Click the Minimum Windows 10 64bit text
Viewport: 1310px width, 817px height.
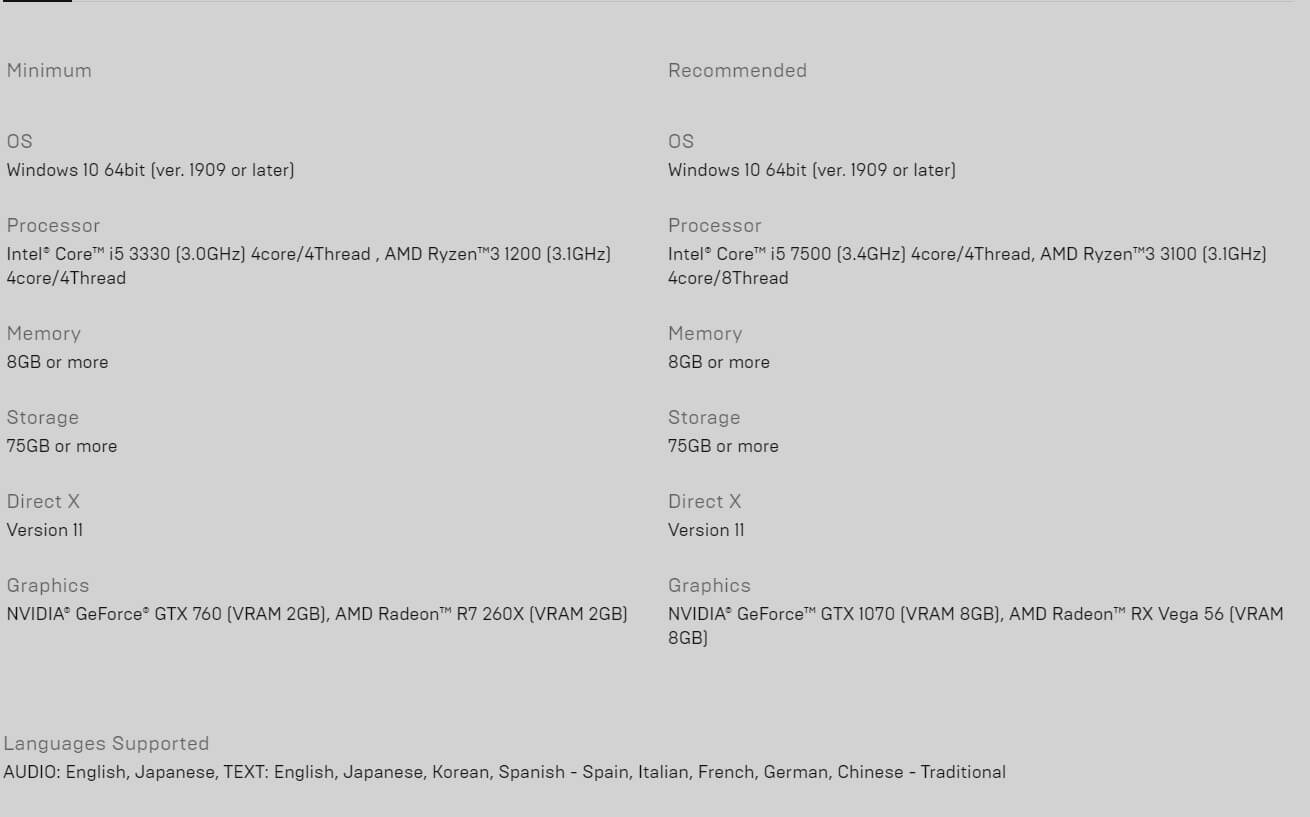(150, 170)
